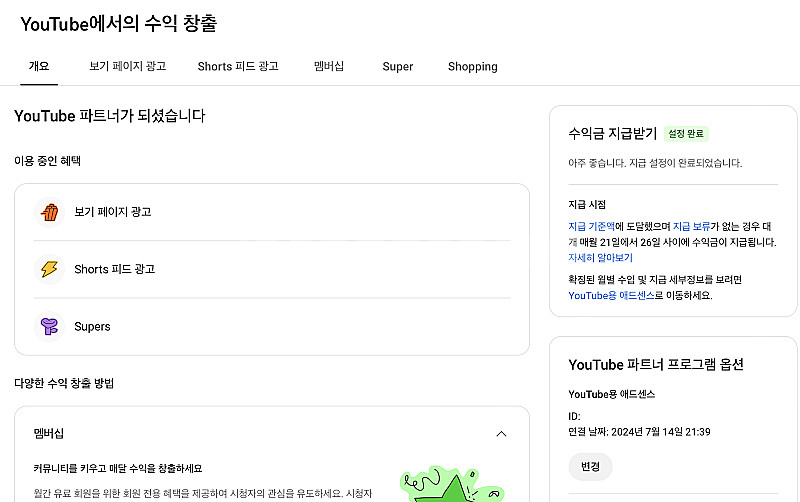Viewport: 800px width, 502px height.
Task: Click the YouTube 파트너 프로그램 옵션 heading
Action: [x=656, y=365]
